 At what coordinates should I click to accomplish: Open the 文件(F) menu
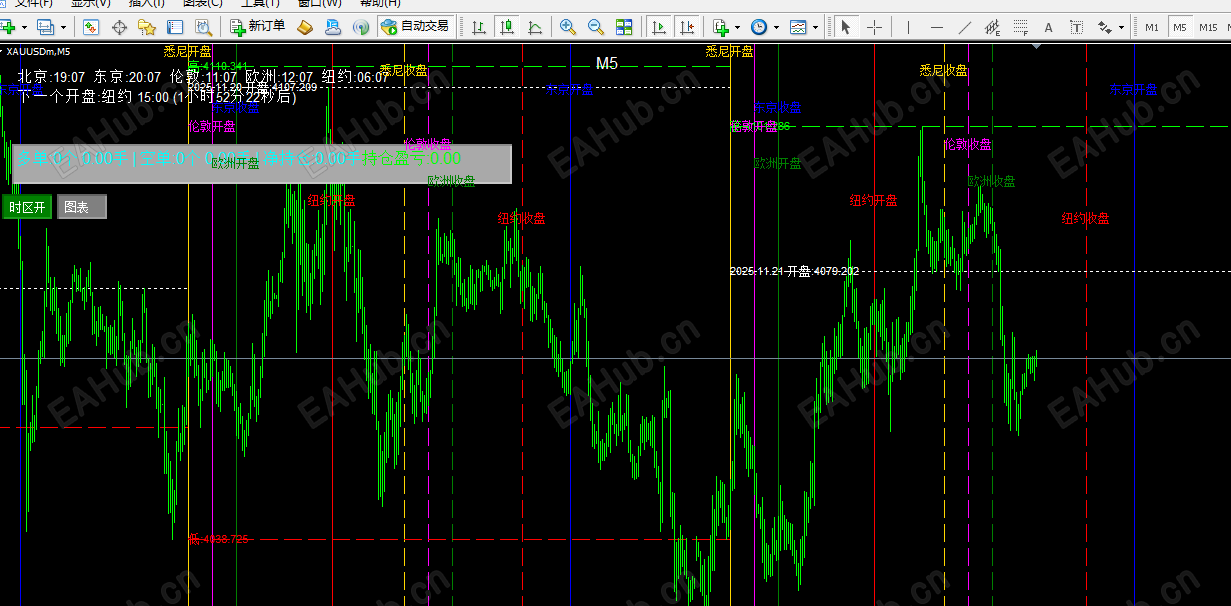(x=34, y=4)
